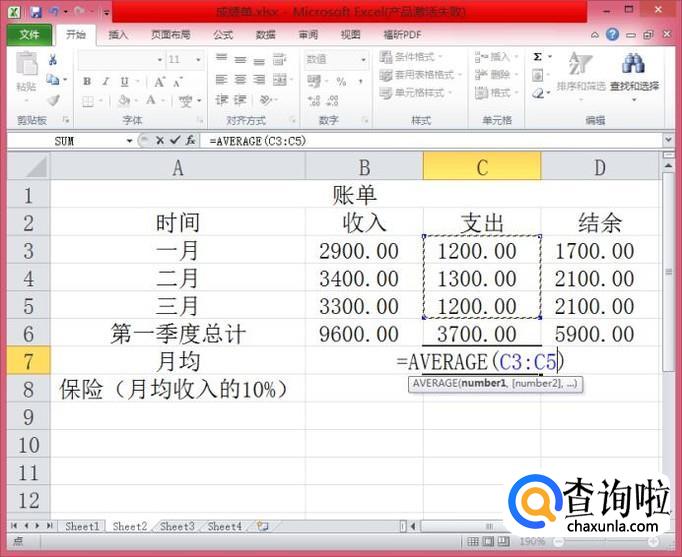
Task: Click the Wrap Text icon
Action: point(280,59)
